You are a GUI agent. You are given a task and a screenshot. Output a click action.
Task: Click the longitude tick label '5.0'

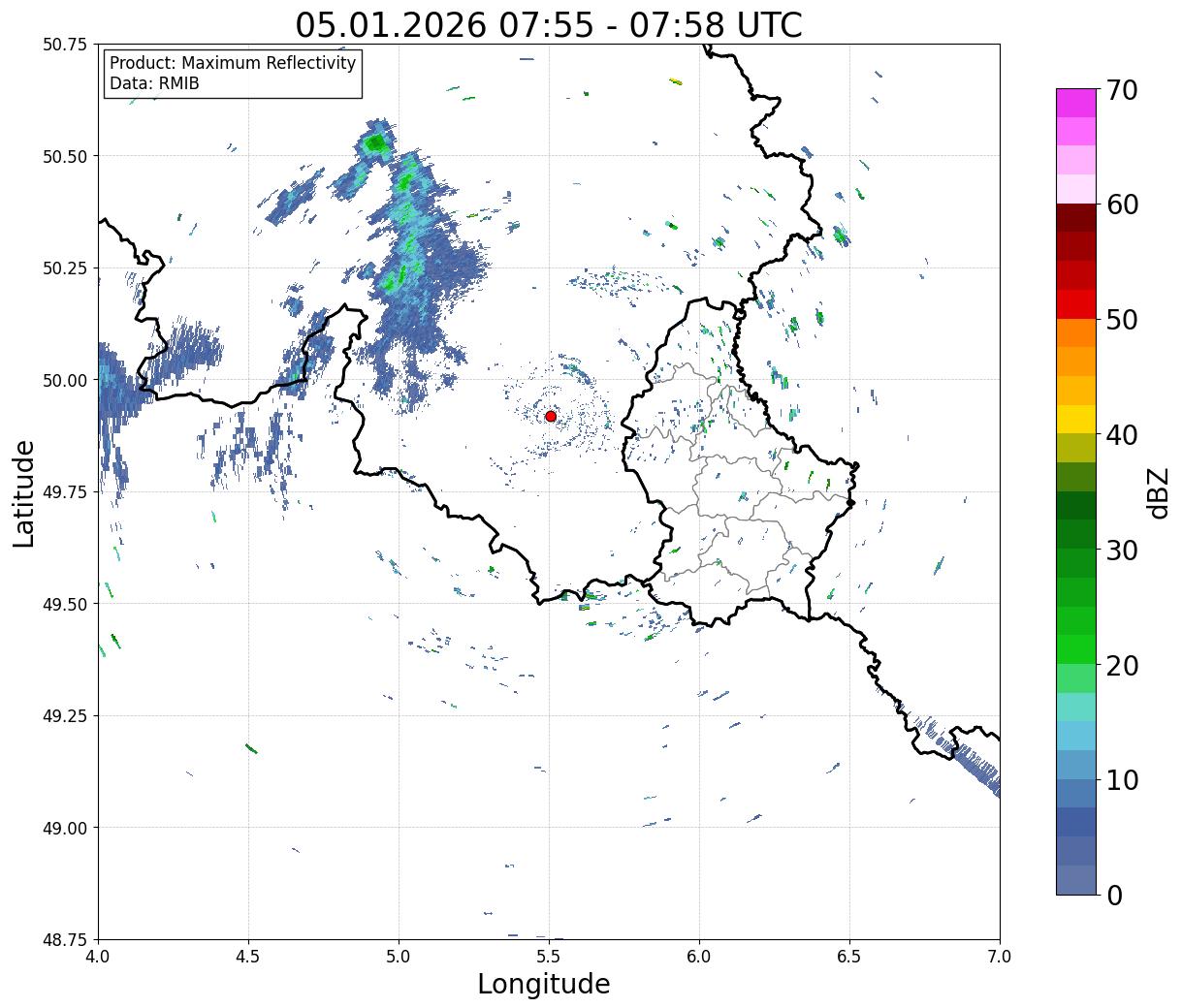399,957
